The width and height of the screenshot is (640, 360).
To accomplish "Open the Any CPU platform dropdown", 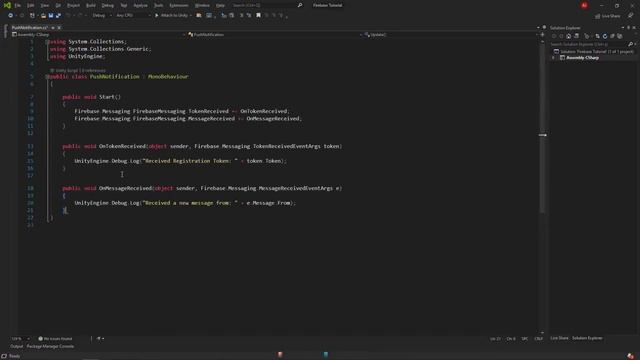I will (x=133, y=16).
